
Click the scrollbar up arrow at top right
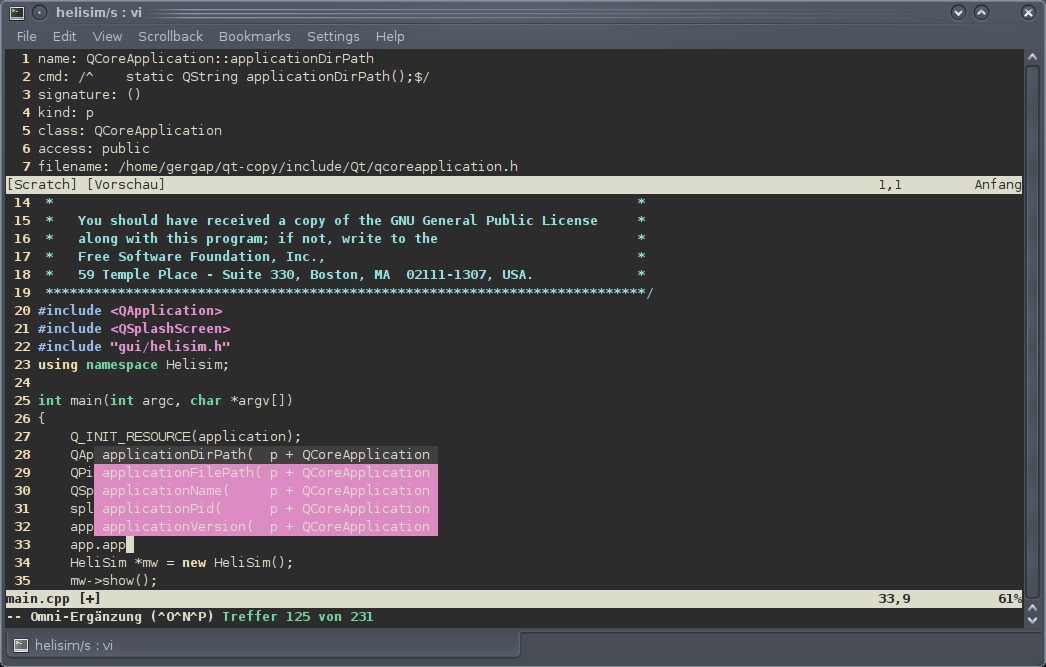(1033, 57)
